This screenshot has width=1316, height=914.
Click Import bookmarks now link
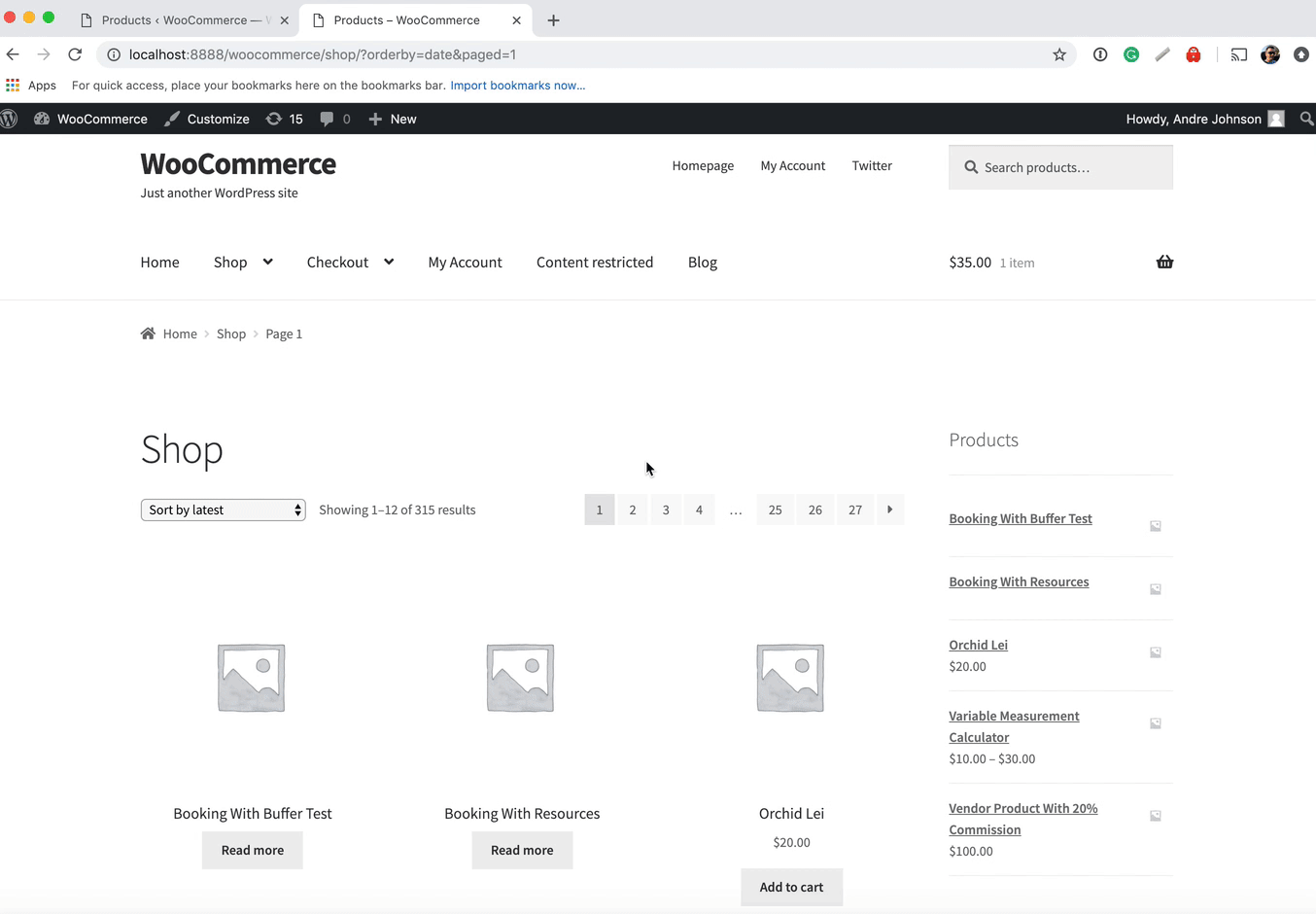518,86
